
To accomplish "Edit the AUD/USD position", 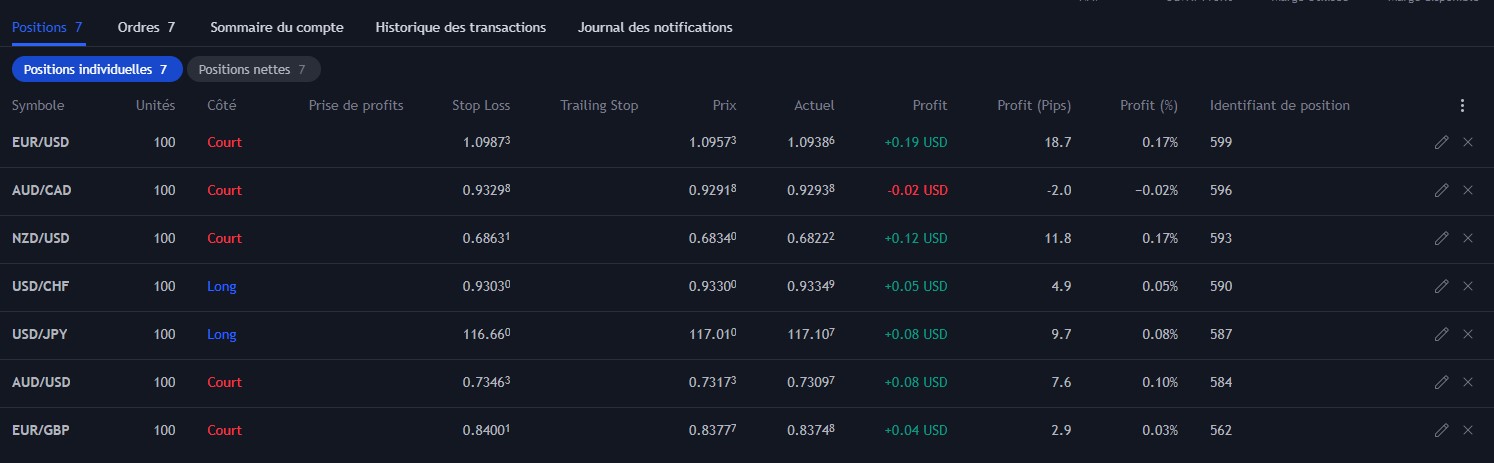I will [x=1441, y=382].
